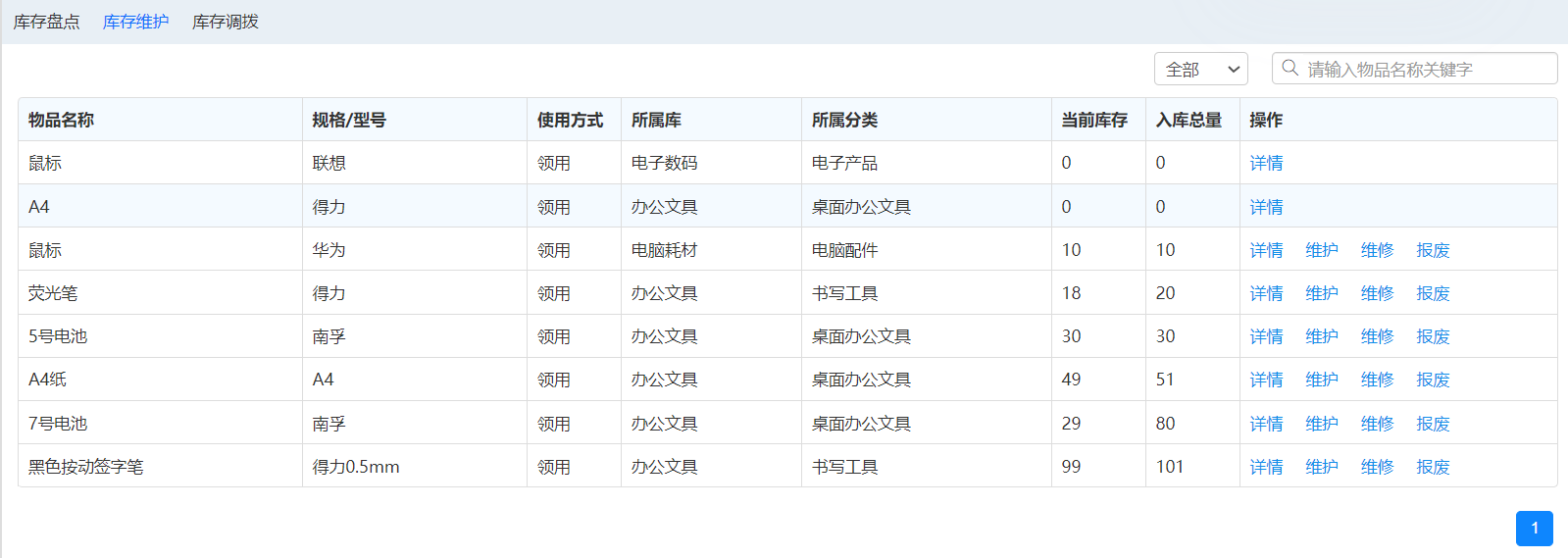Click 维修 for the 荧光笔 row
This screenshot has width=1568, height=558.
1377,293
